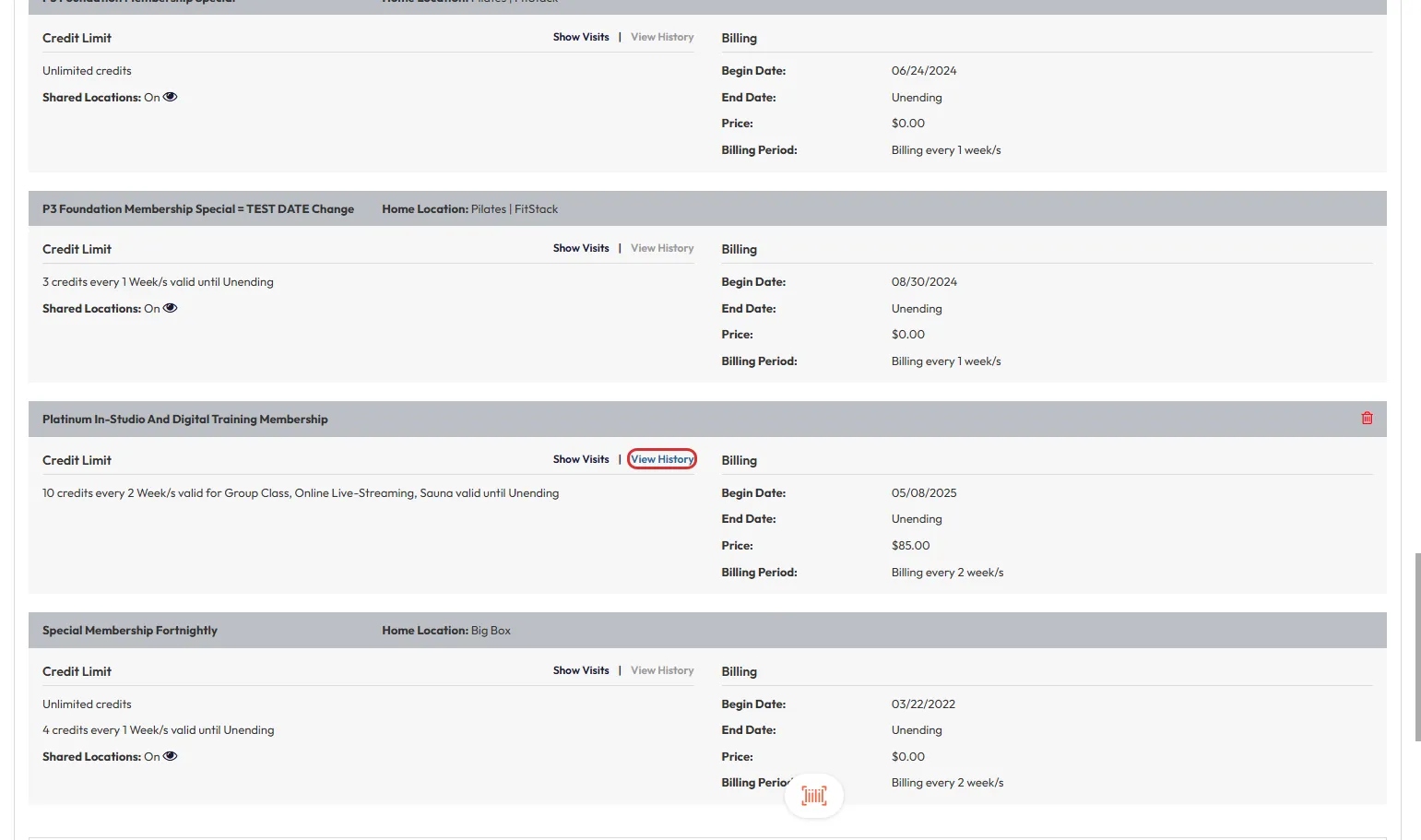Click the $85.00 price value

[x=910, y=546]
